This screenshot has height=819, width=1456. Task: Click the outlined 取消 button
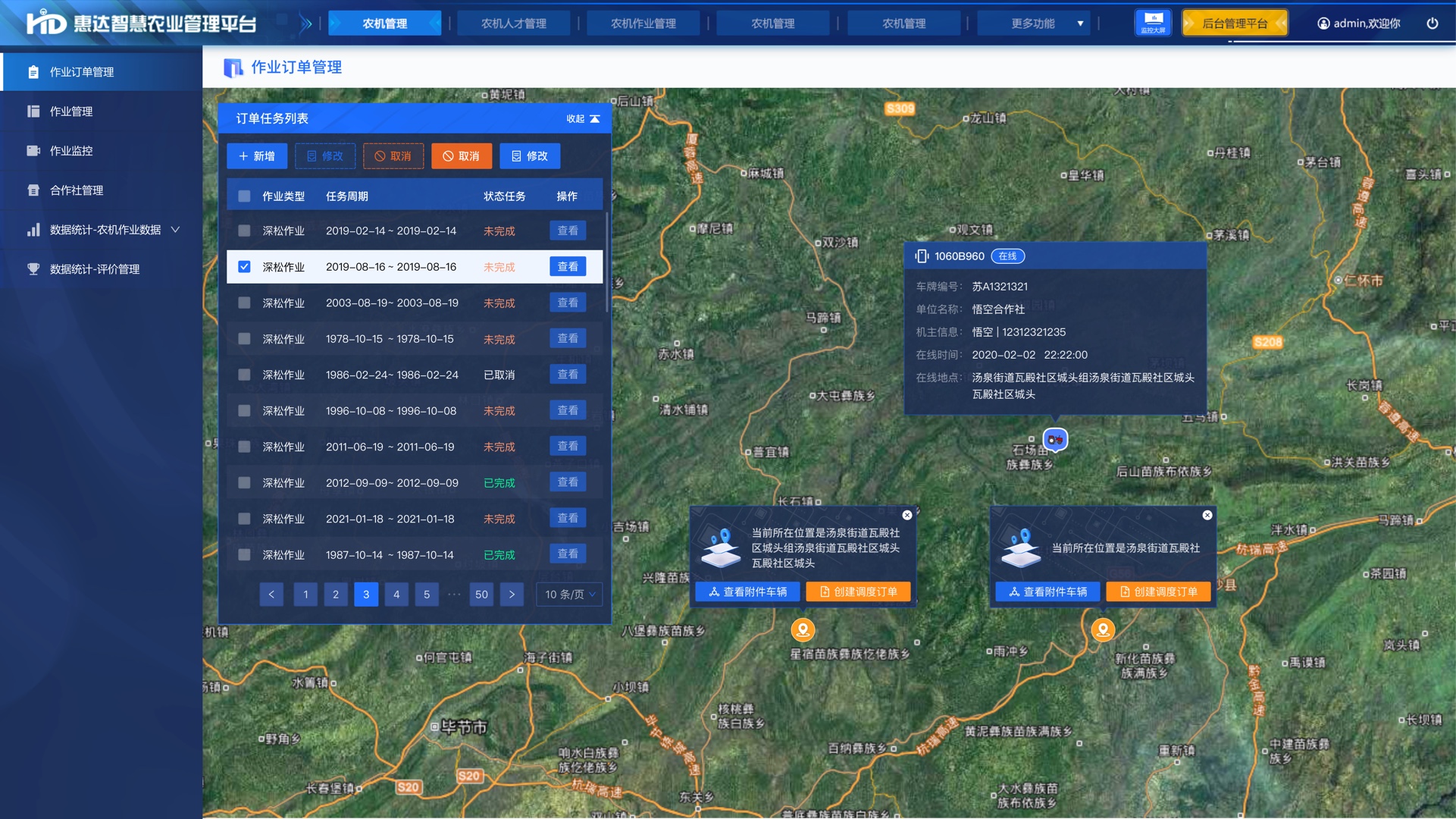pyautogui.click(x=393, y=156)
